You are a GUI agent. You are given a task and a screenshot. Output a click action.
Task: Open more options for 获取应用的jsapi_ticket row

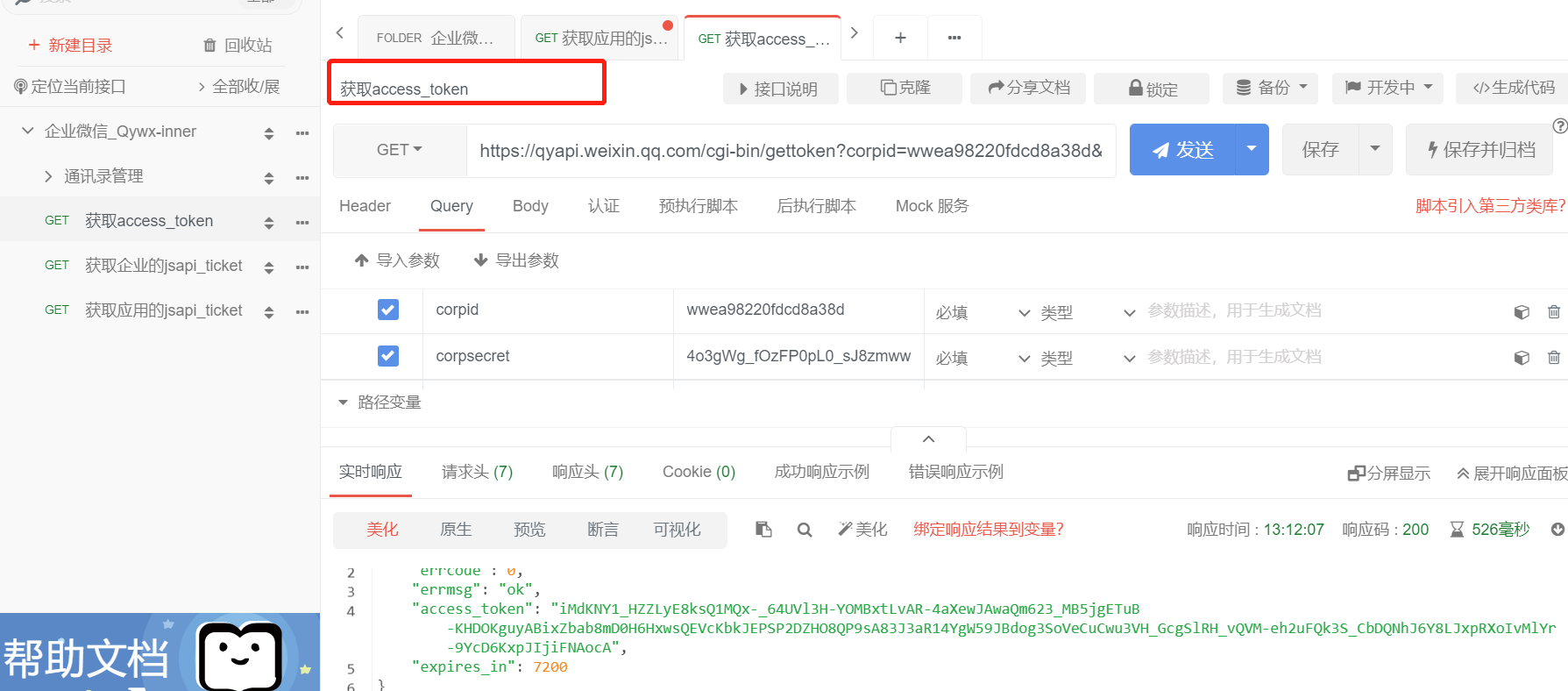(x=302, y=311)
